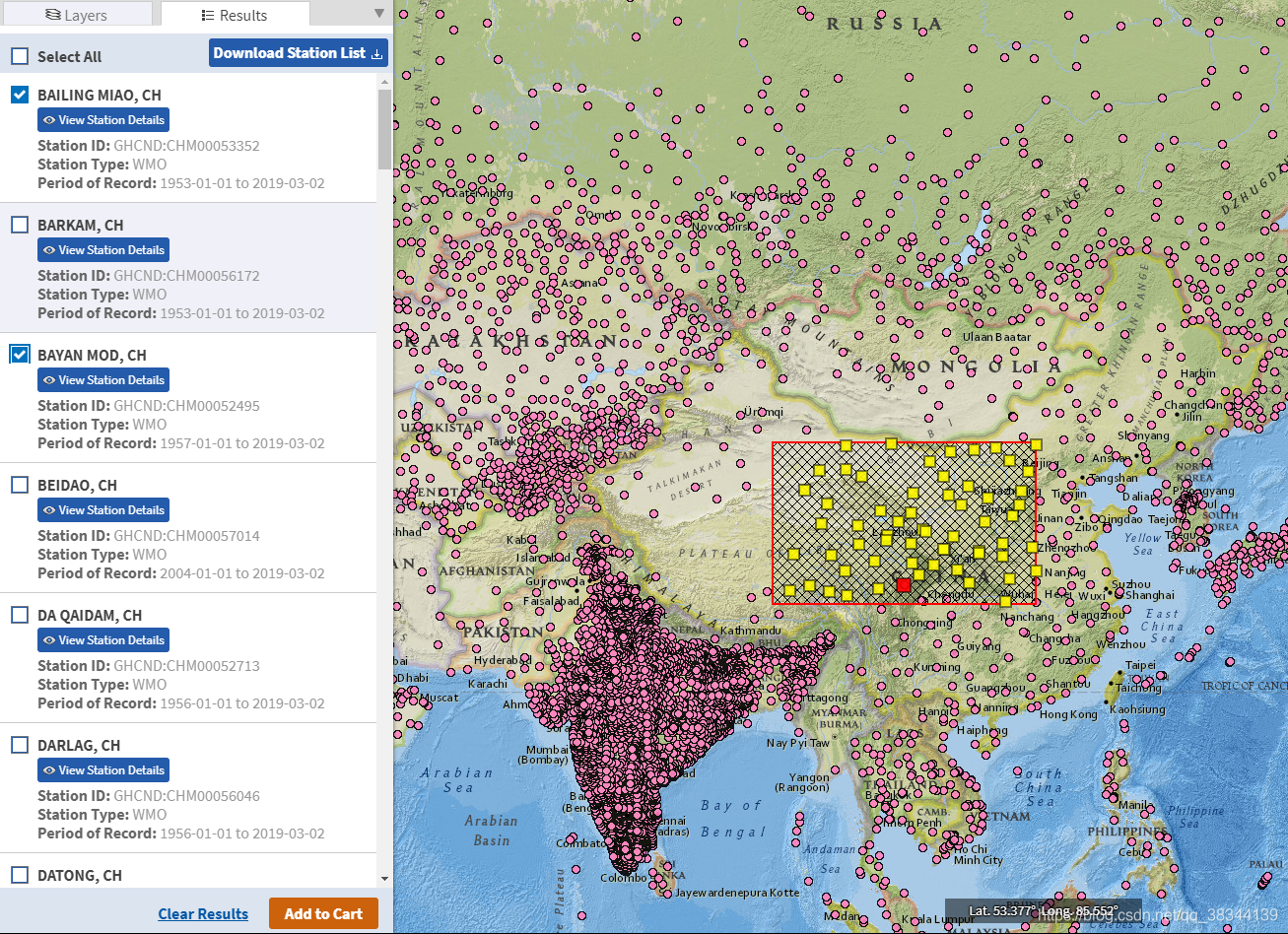The image size is (1288, 934).
Task: Click the BAYAN MOD period of record text
Action: pos(181,443)
